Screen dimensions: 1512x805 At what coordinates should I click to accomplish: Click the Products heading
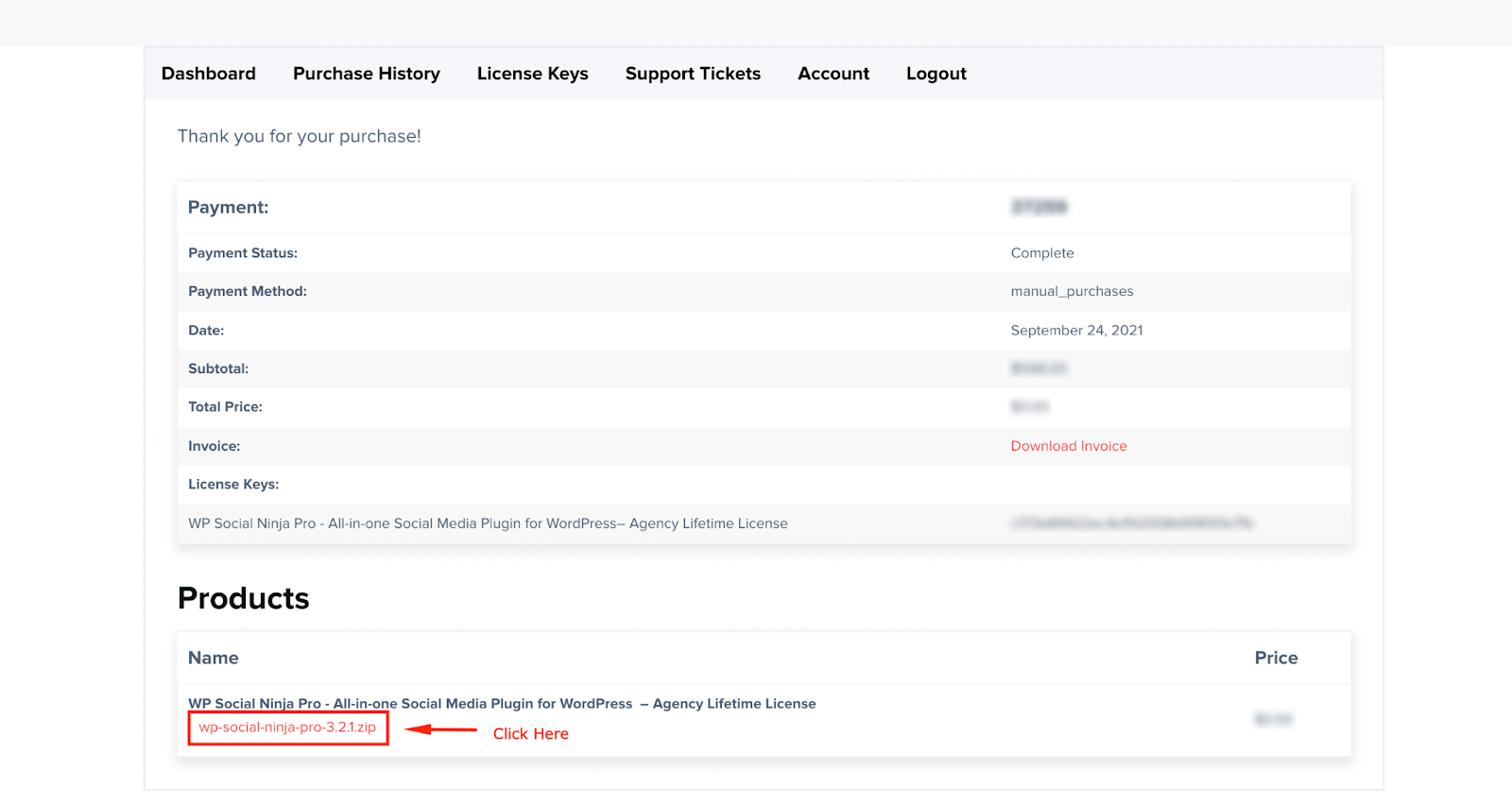(243, 599)
